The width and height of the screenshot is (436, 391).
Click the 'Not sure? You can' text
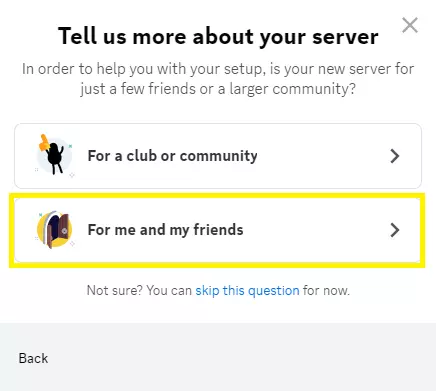[139, 291]
